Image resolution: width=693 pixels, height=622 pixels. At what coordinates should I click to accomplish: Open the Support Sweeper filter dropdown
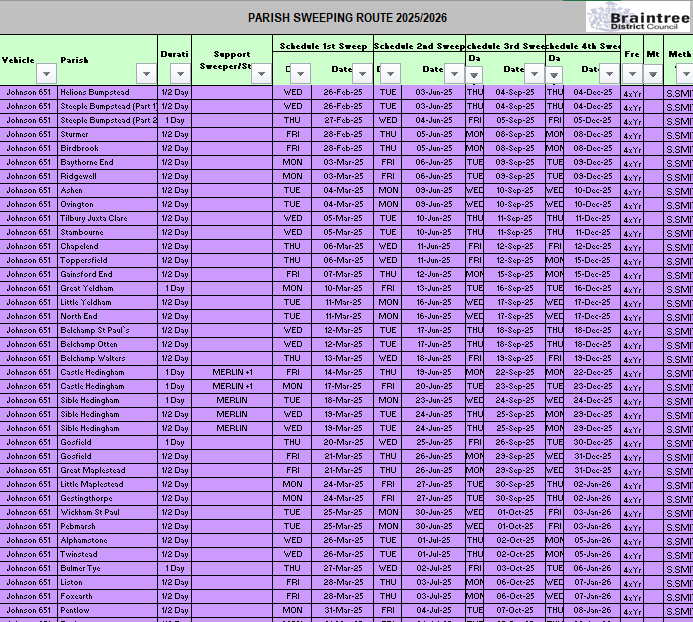[261, 73]
